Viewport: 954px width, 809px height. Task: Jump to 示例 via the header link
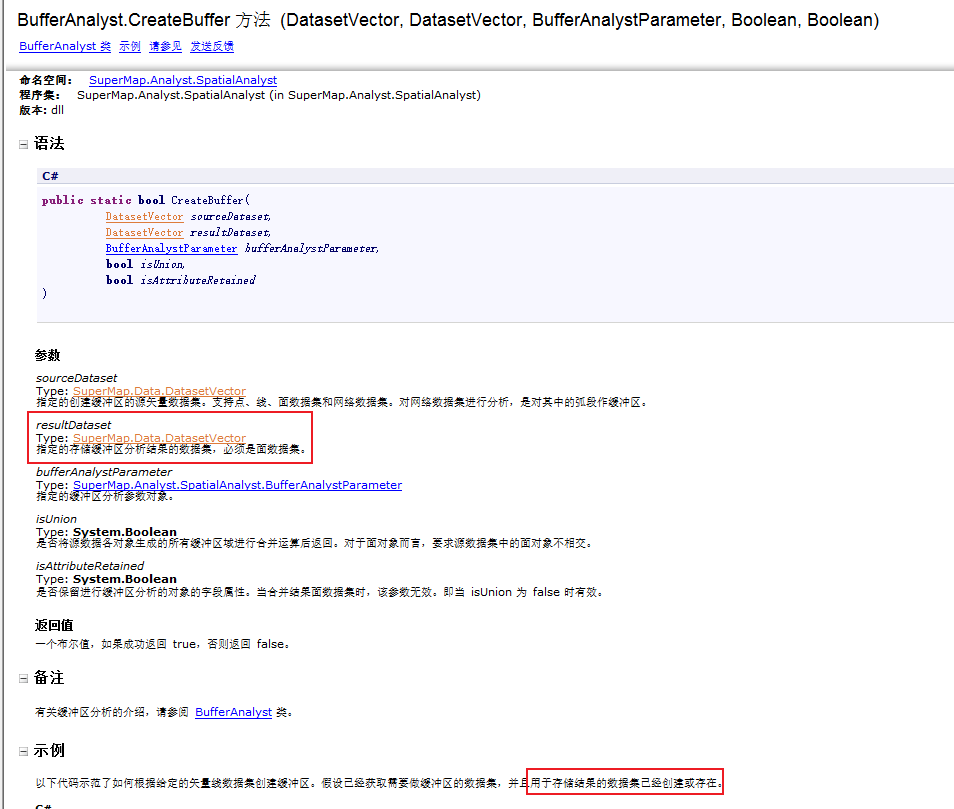coord(130,46)
